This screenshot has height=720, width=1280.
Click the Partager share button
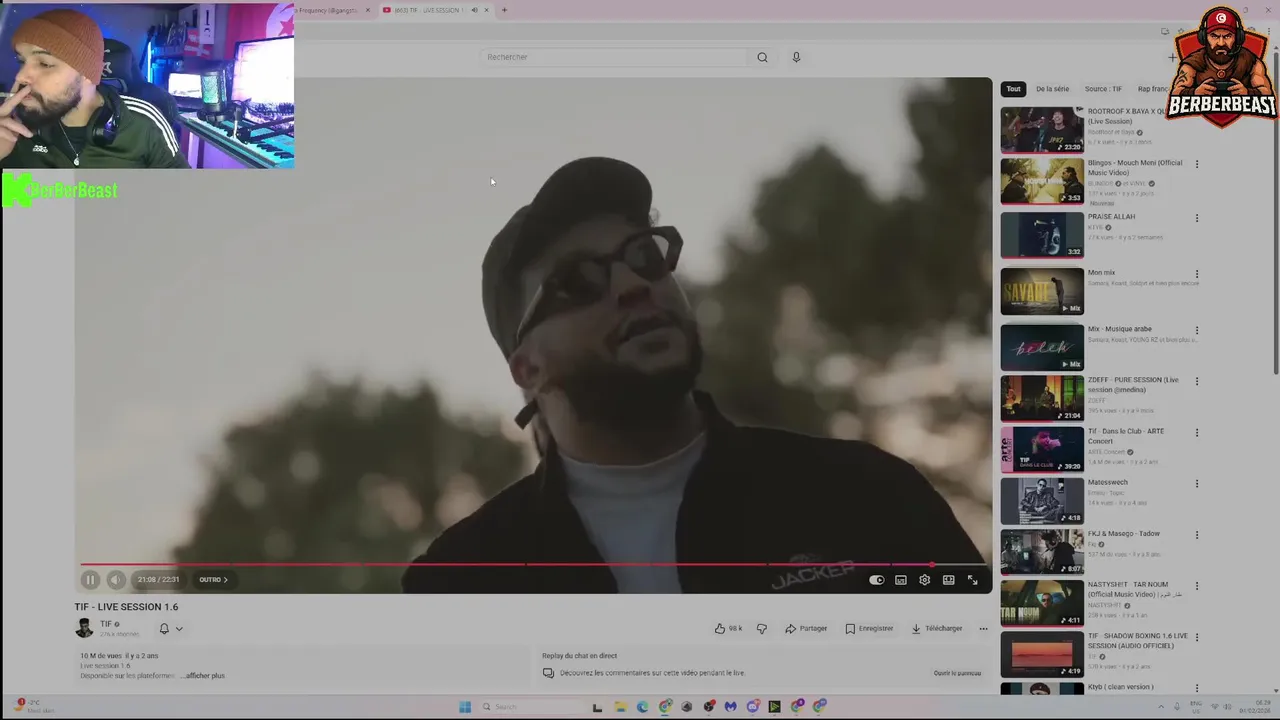pos(806,629)
